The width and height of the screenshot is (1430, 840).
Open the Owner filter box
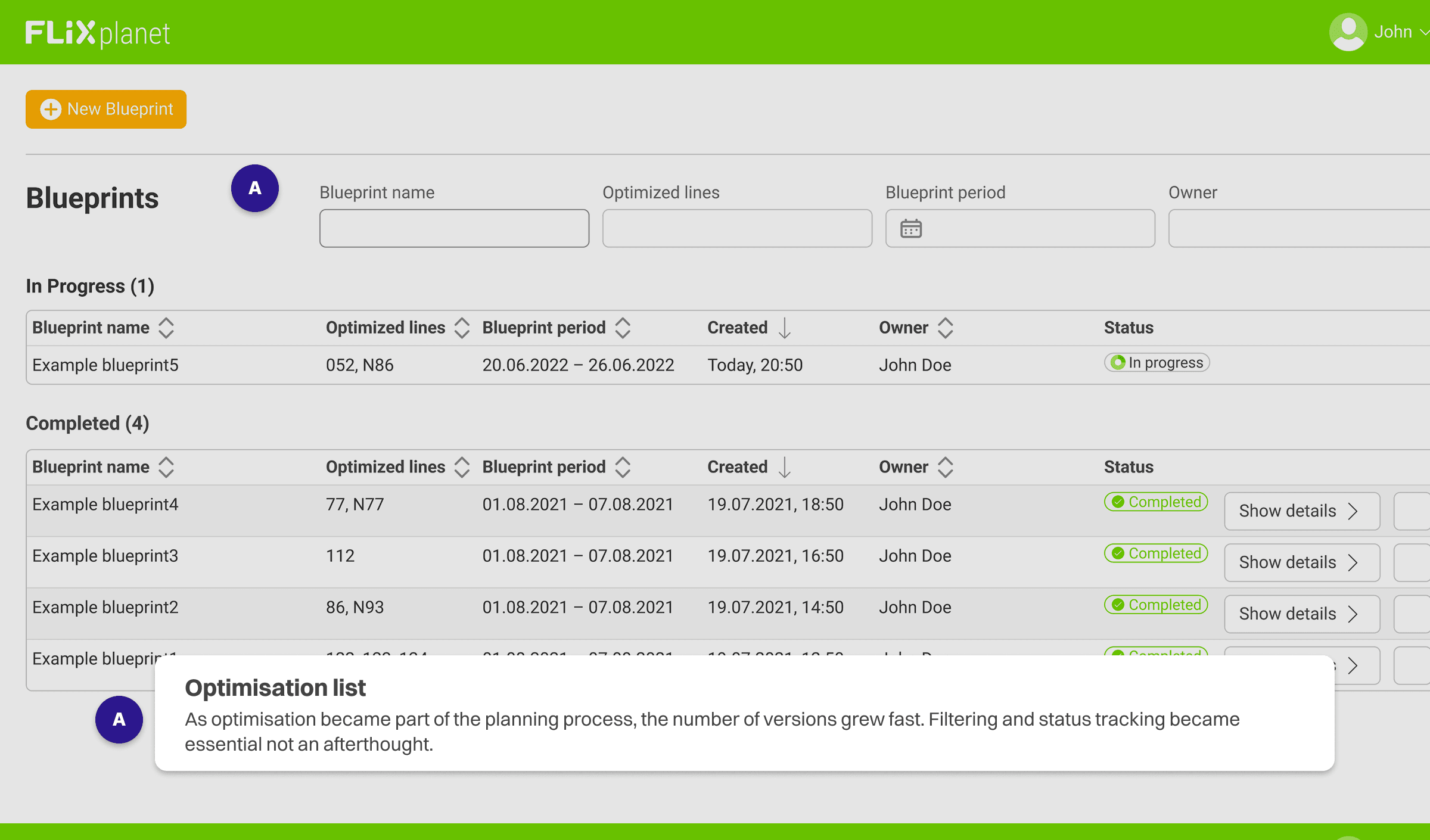coord(1299,228)
